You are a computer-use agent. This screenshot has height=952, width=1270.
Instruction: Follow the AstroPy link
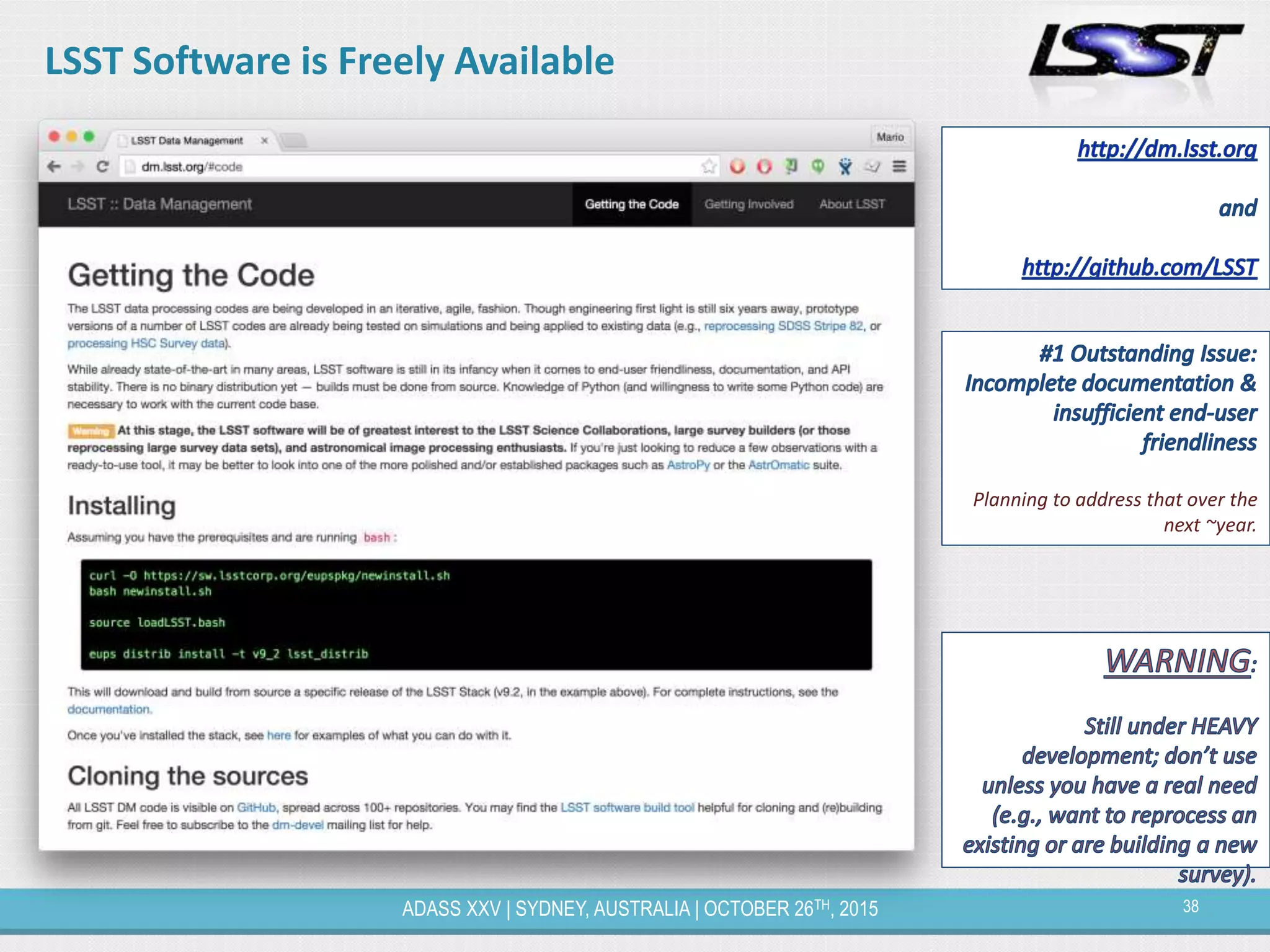pyautogui.click(x=688, y=465)
